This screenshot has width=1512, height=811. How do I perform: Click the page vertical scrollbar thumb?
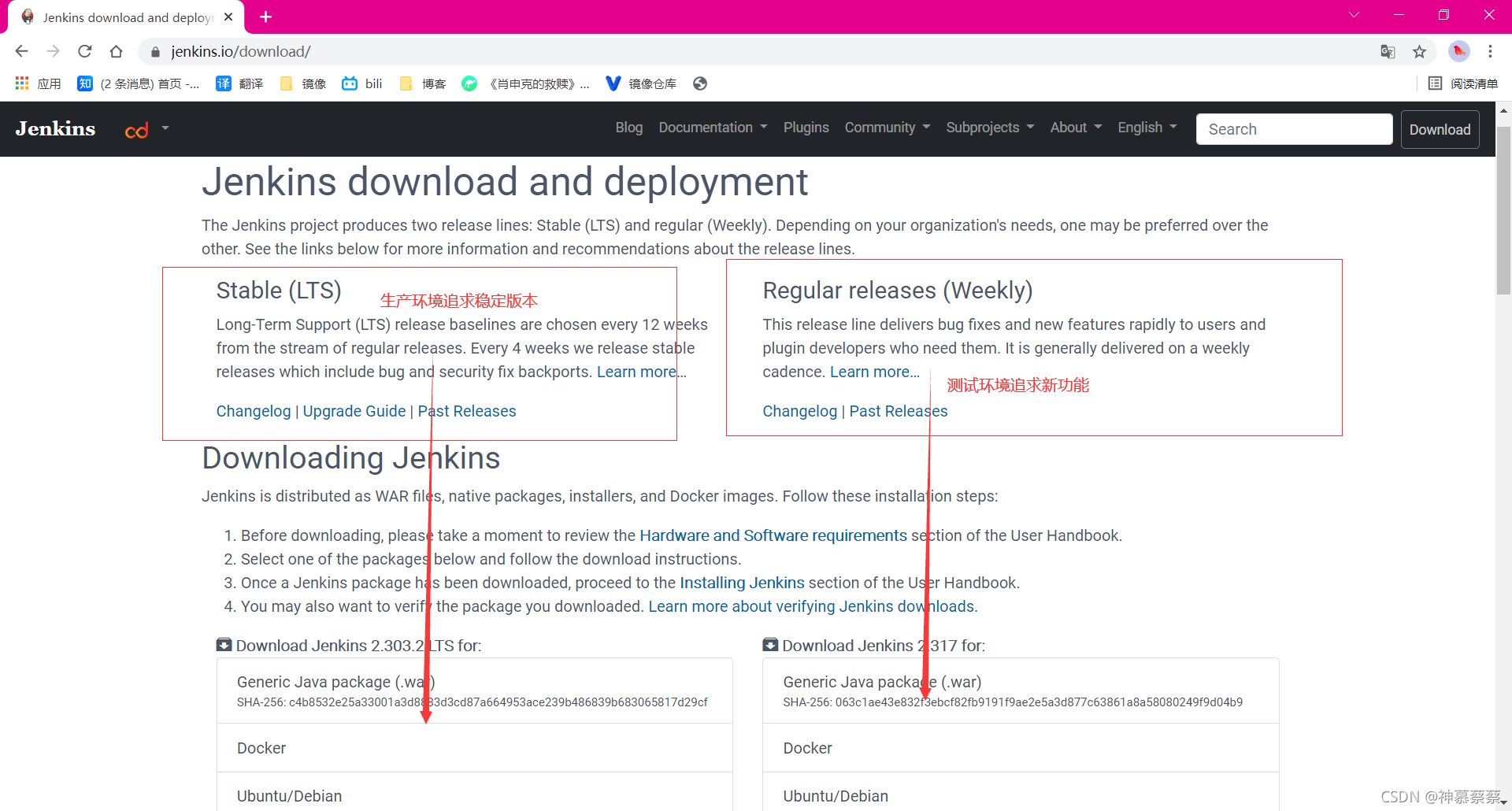[x=1503, y=209]
